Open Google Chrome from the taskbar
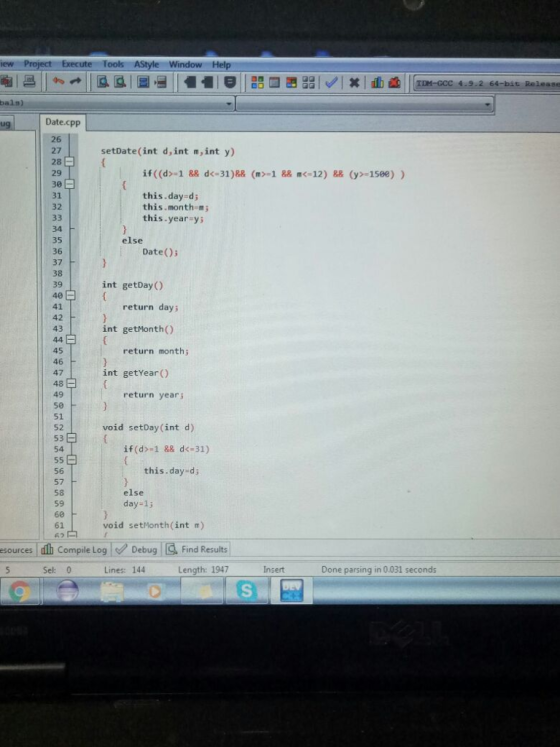The height and width of the screenshot is (747, 560). tap(19, 591)
